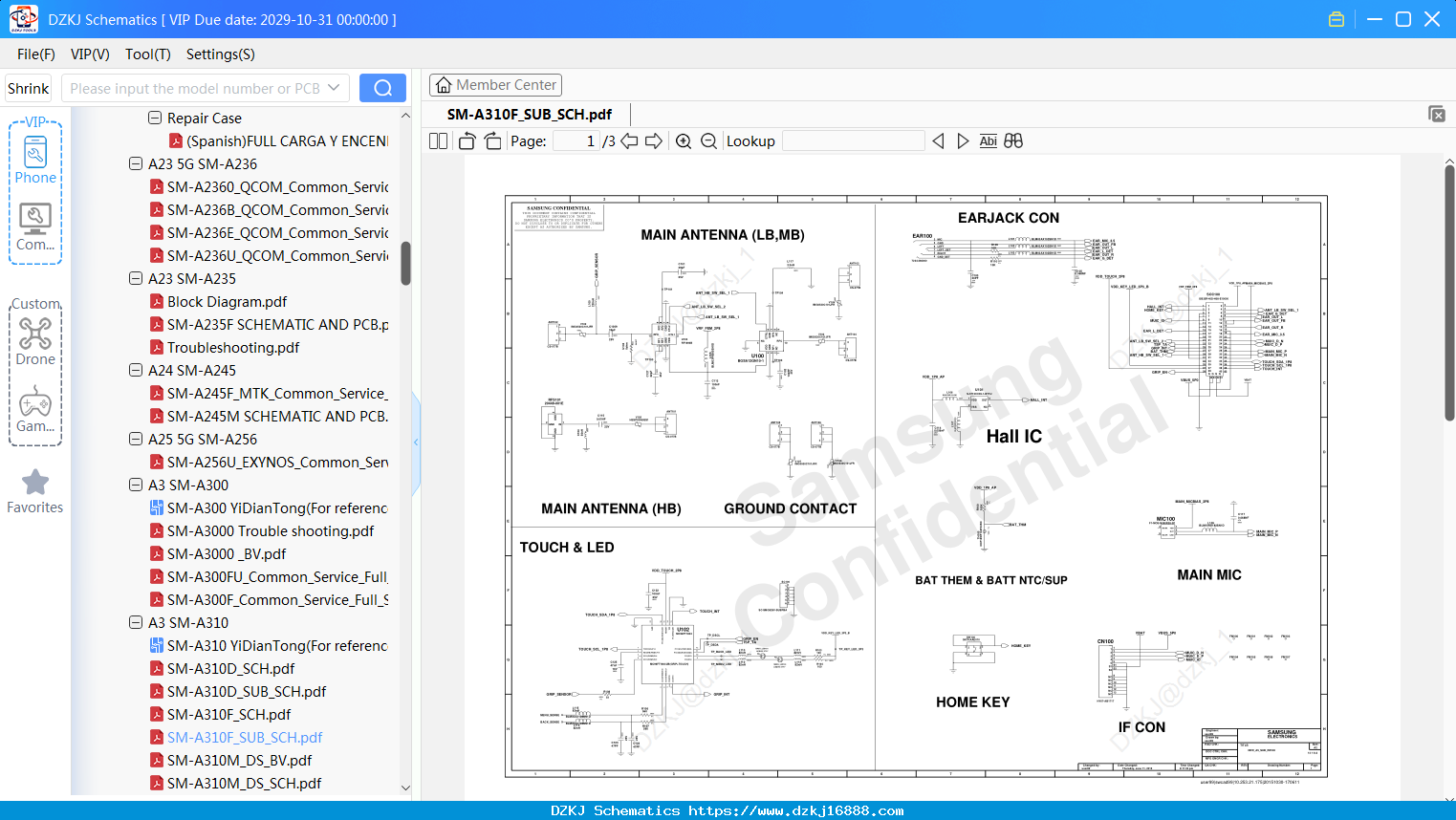Click the blue search button
Image resolution: width=1456 pixels, height=820 pixels.
tap(382, 88)
